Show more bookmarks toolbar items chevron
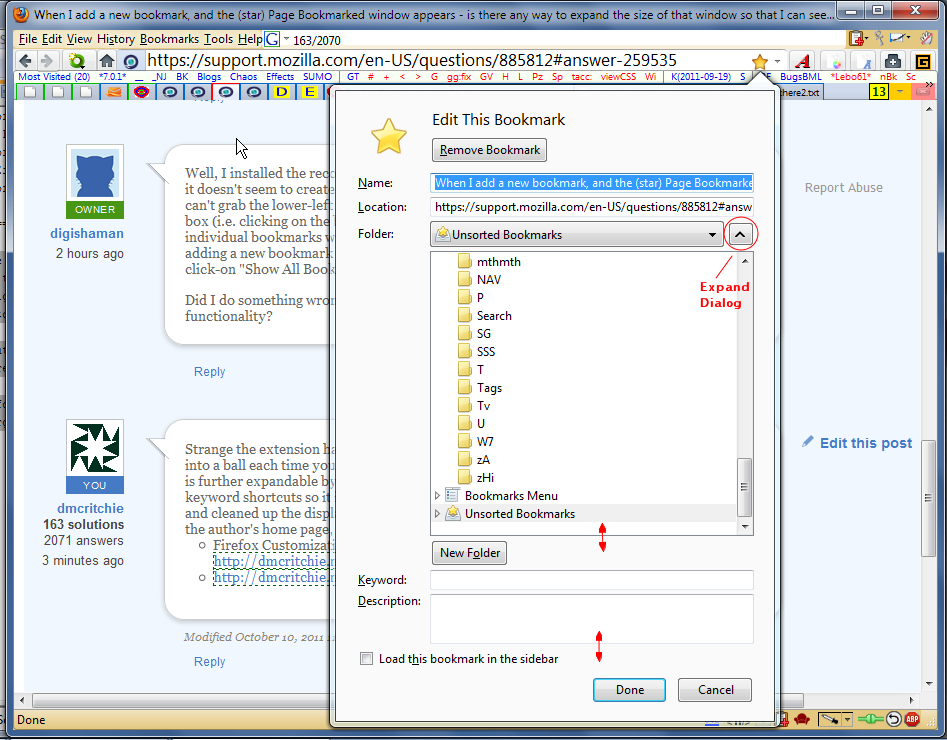 point(929,84)
